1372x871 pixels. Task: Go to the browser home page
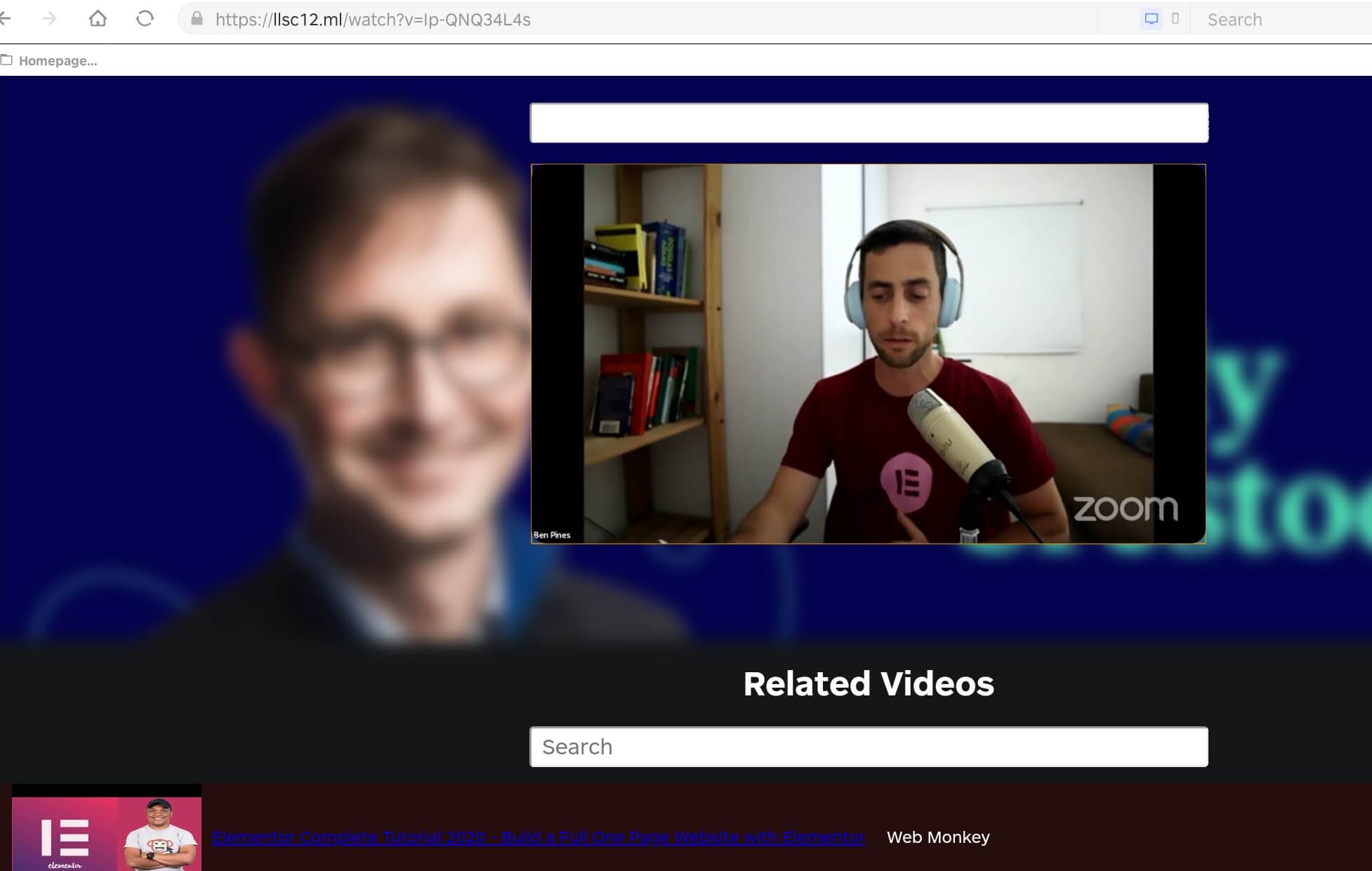98,19
